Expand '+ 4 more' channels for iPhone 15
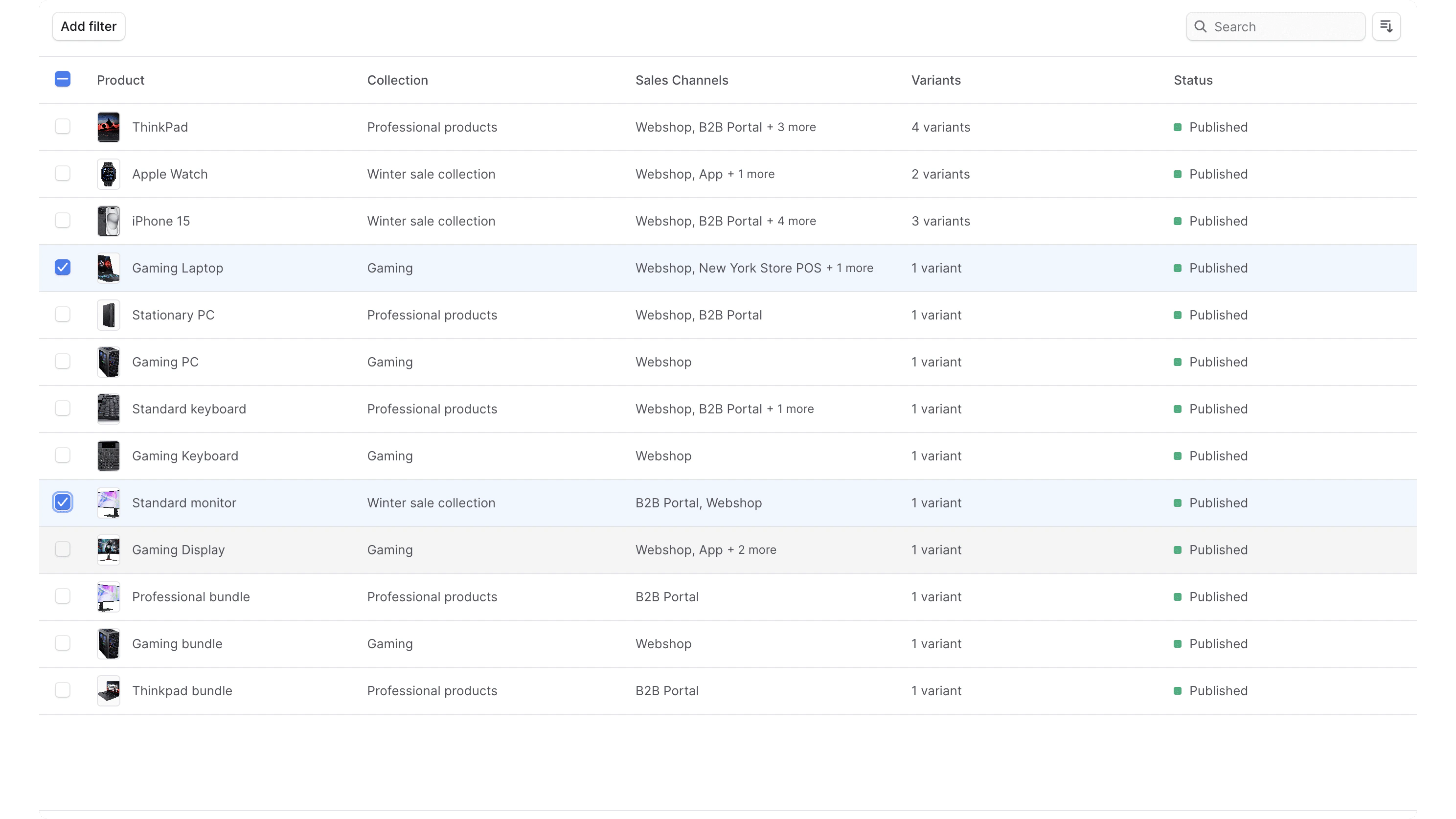Image resolution: width=1456 pixels, height=819 pixels. tap(791, 221)
